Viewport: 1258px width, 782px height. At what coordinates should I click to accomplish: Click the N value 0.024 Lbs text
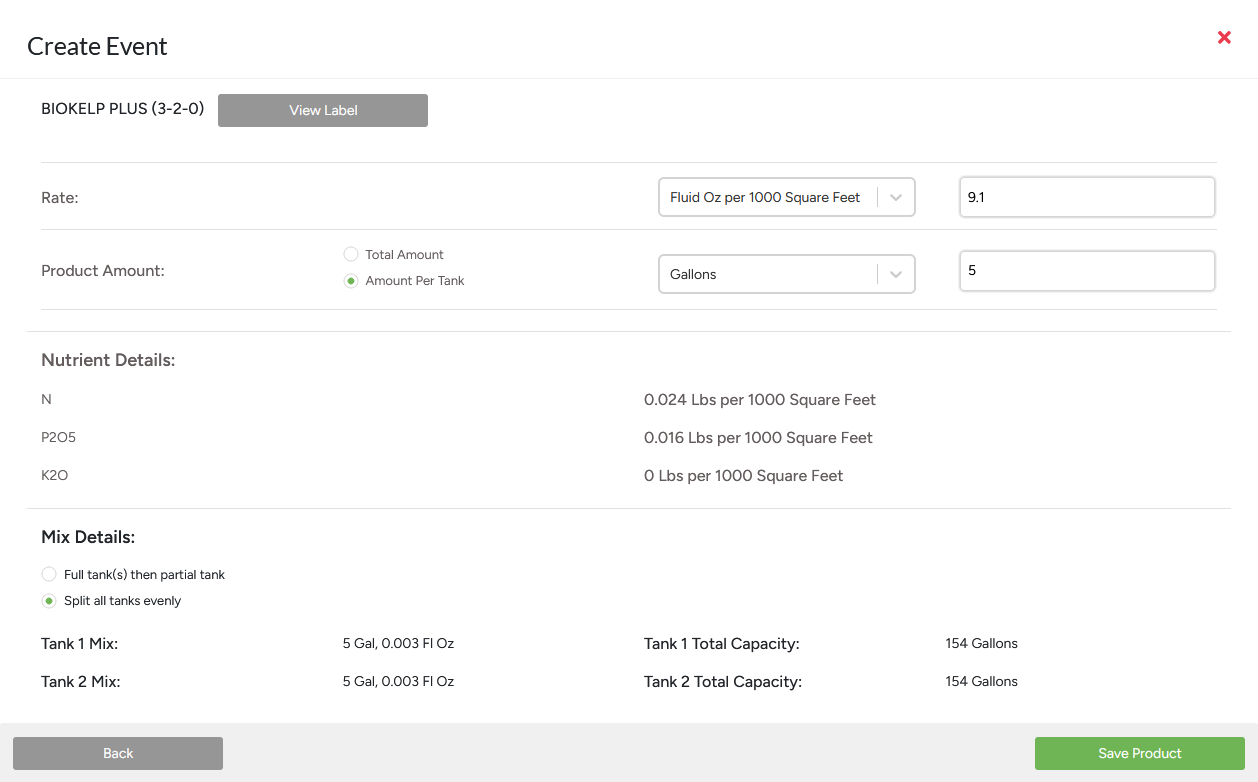click(759, 400)
